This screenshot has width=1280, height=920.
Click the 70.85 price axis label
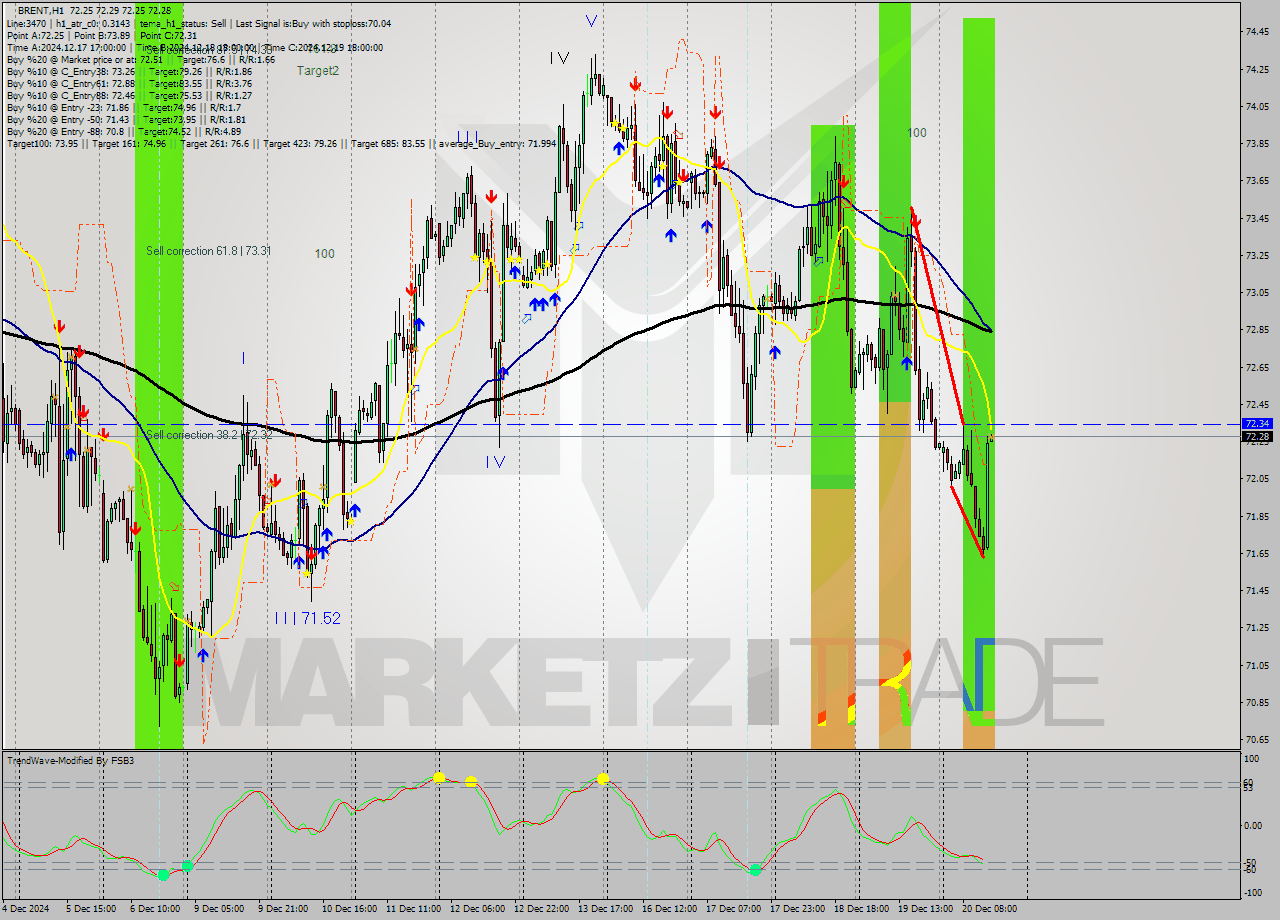point(1258,703)
